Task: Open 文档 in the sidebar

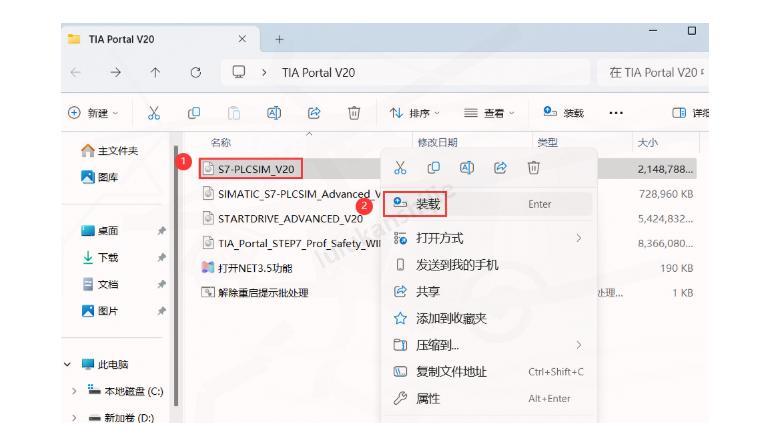Action: point(100,284)
